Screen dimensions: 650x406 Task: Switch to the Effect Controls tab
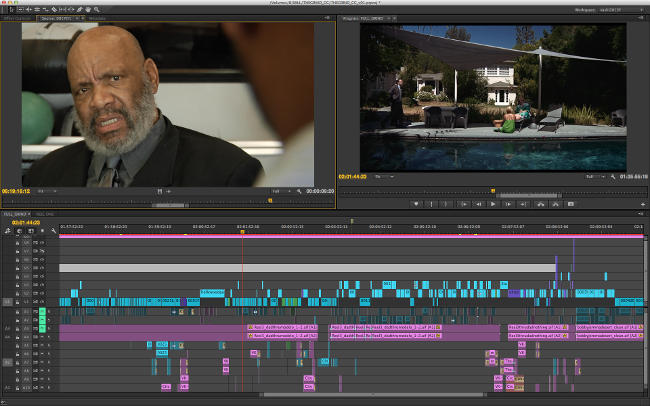pos(17,18)
